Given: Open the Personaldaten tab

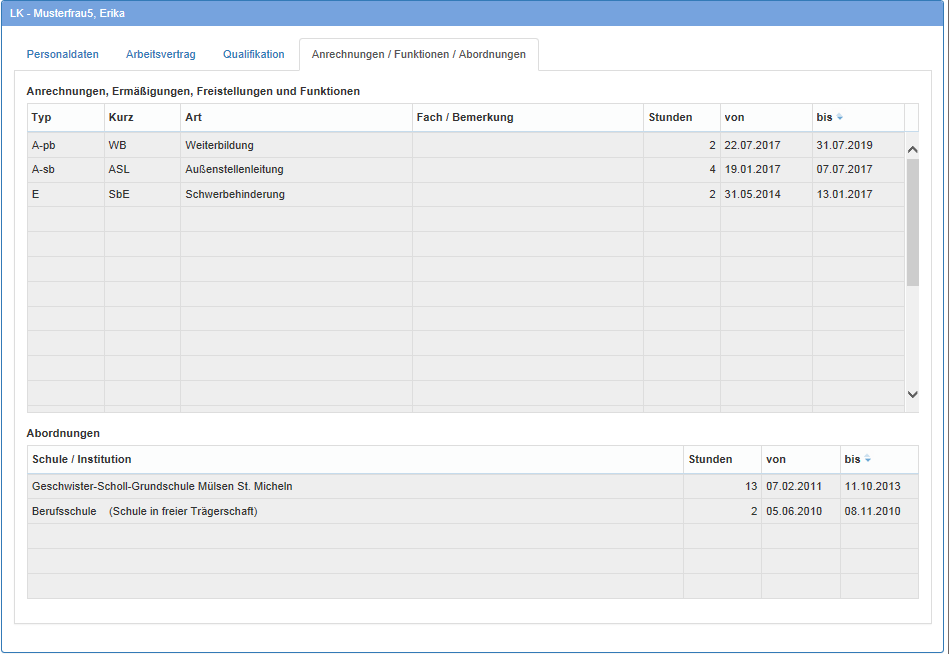Looking at the screenshot, I should pos(62,55).
